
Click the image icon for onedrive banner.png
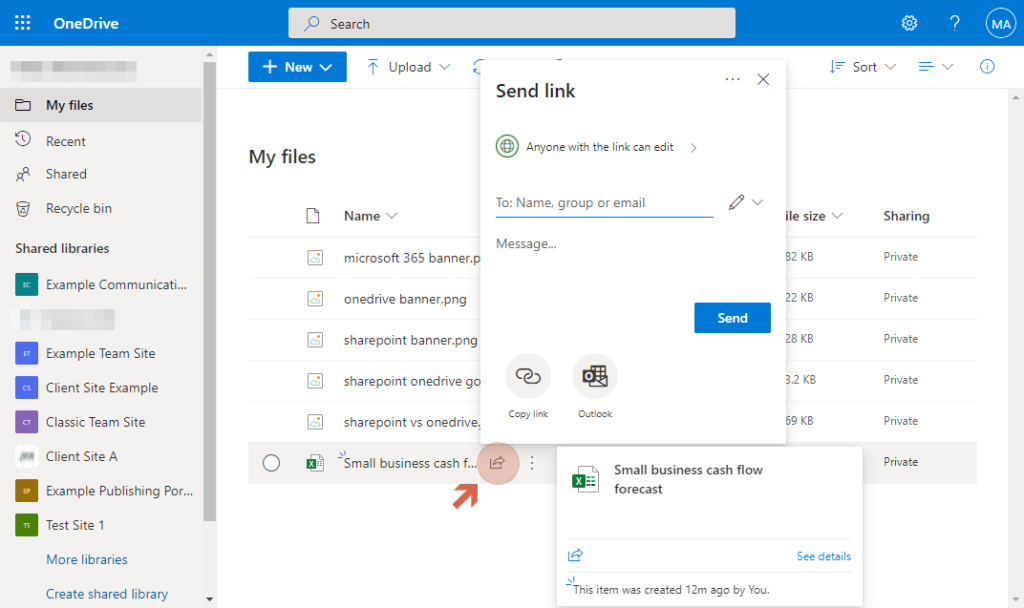coord(315,299)
